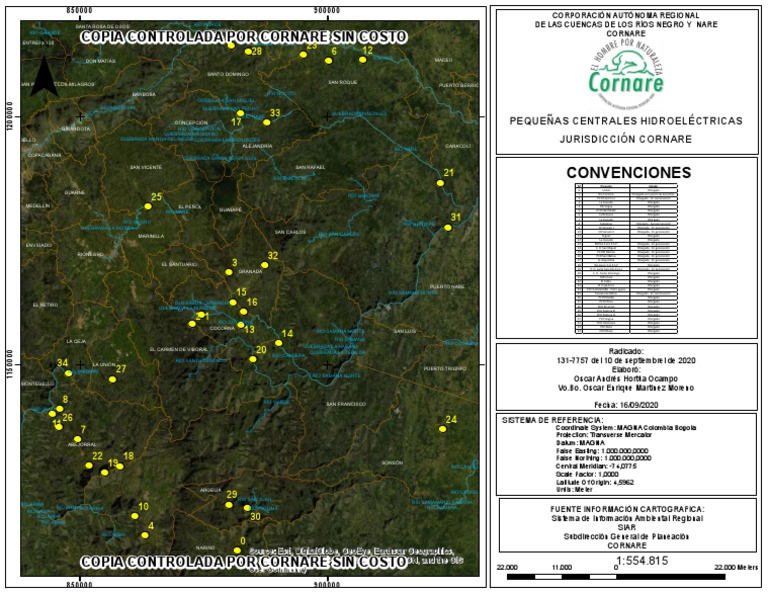Screen dimensions: 768x594
Task: Select yellow marker 7 above Abejorral
Action: [77, 439]
